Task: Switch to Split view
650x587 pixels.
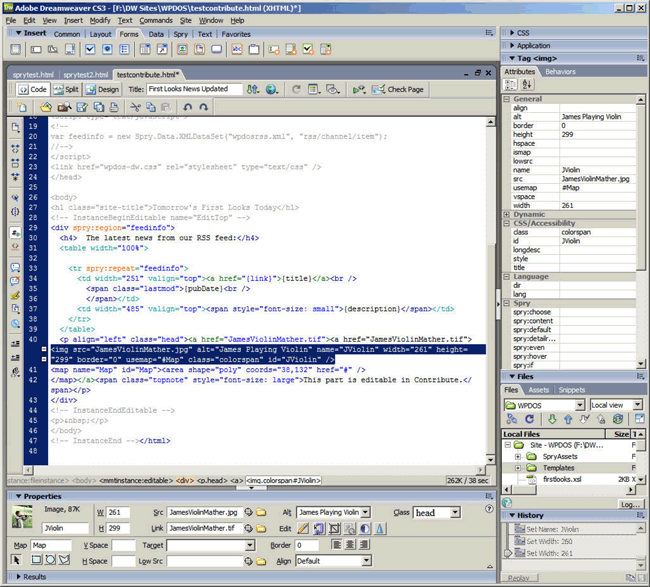Action: pyautogui.click(x=66, y=89)
